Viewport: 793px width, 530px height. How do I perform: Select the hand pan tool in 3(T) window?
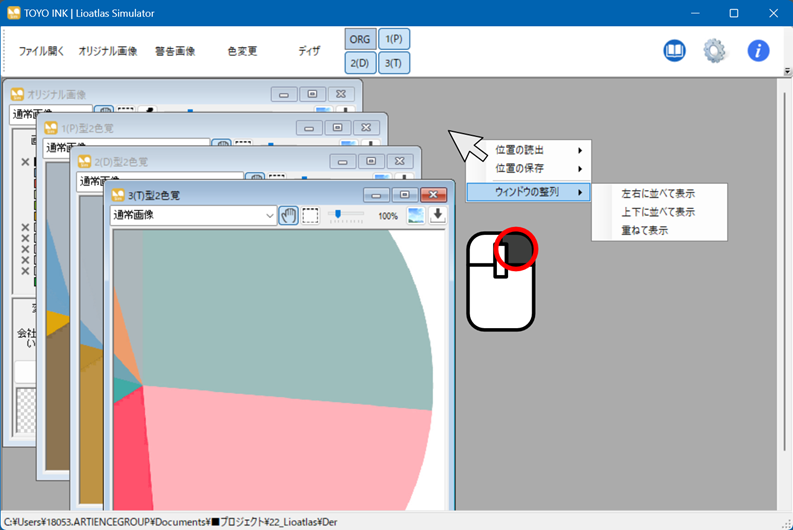[x=288, y=215]
